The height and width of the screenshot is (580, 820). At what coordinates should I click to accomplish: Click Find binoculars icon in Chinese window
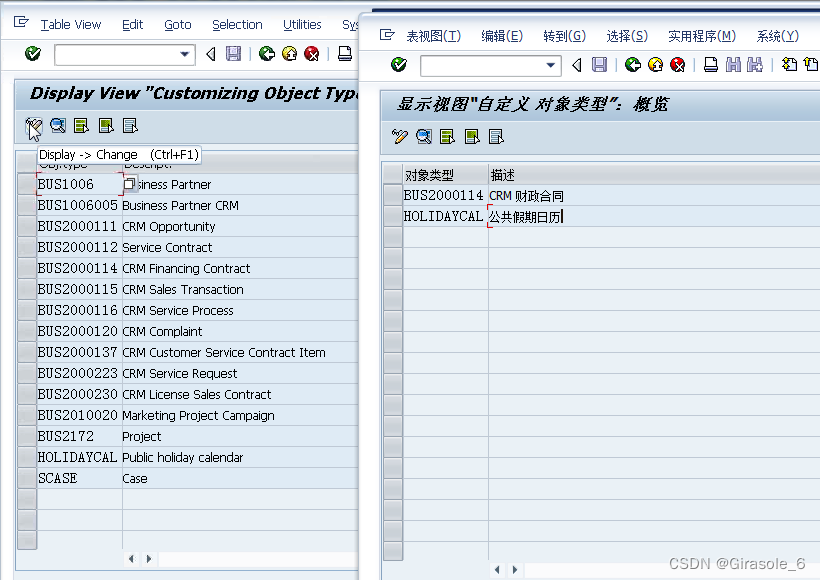point(734,64)
